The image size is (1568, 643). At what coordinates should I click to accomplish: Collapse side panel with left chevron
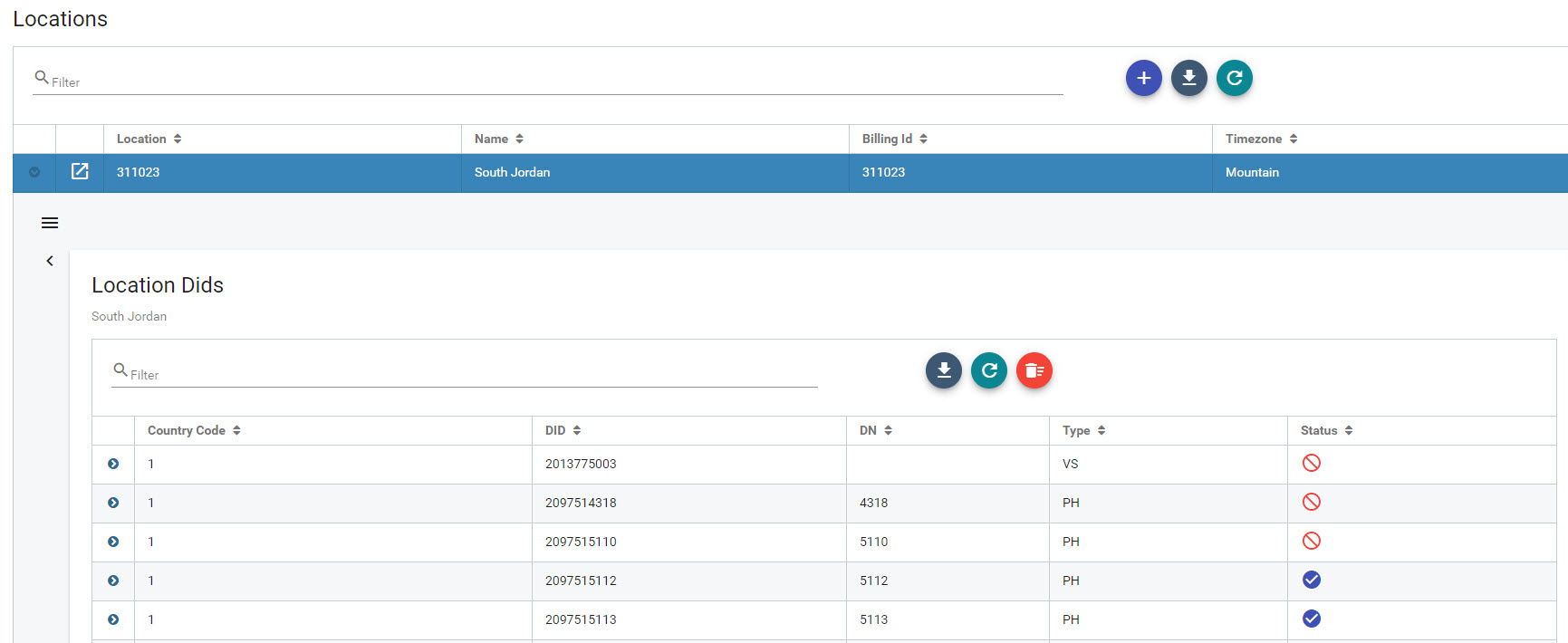pyautogui.click(x=50, y=261)
